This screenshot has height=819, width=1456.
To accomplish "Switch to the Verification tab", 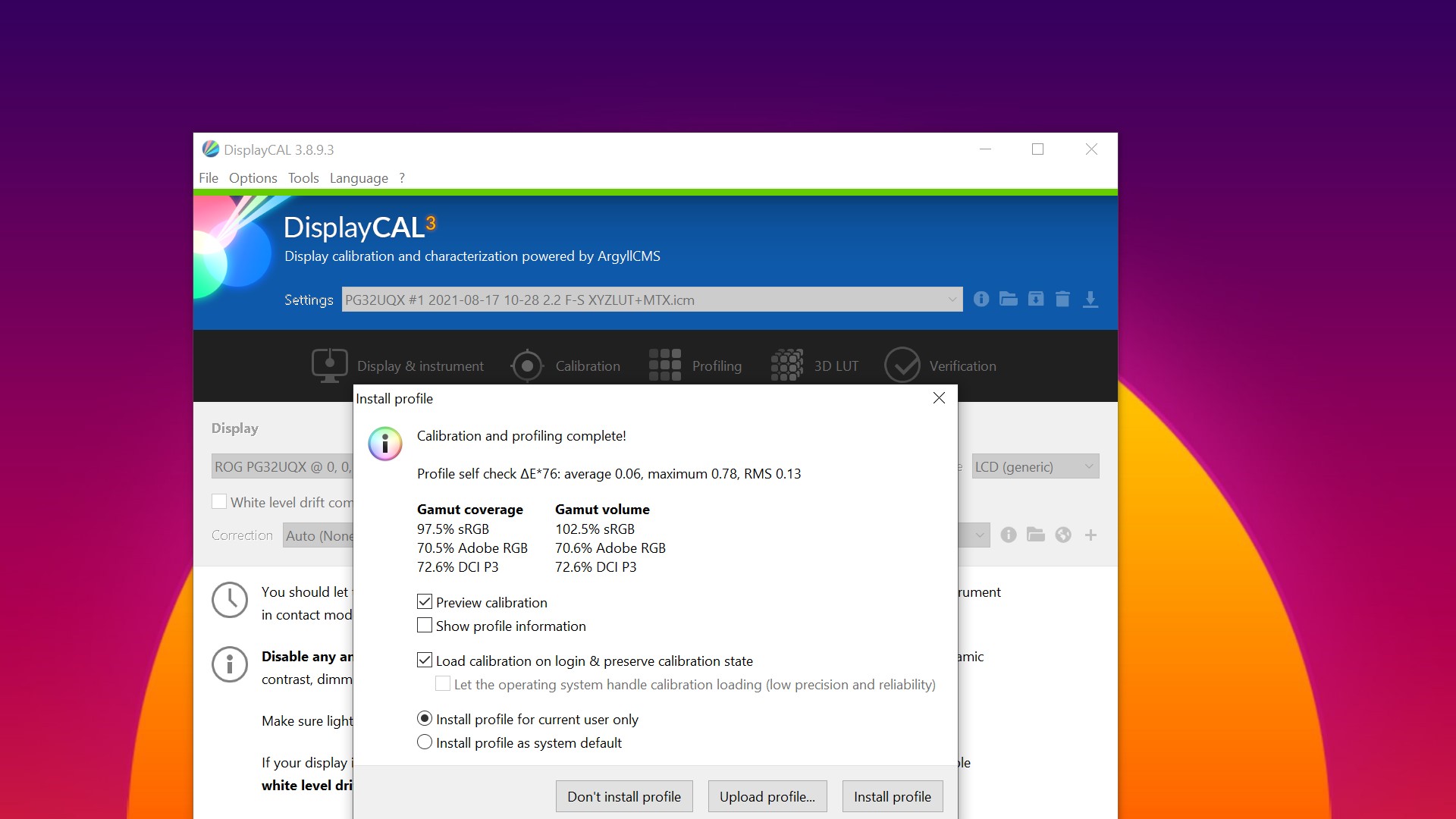I will 940,366.
